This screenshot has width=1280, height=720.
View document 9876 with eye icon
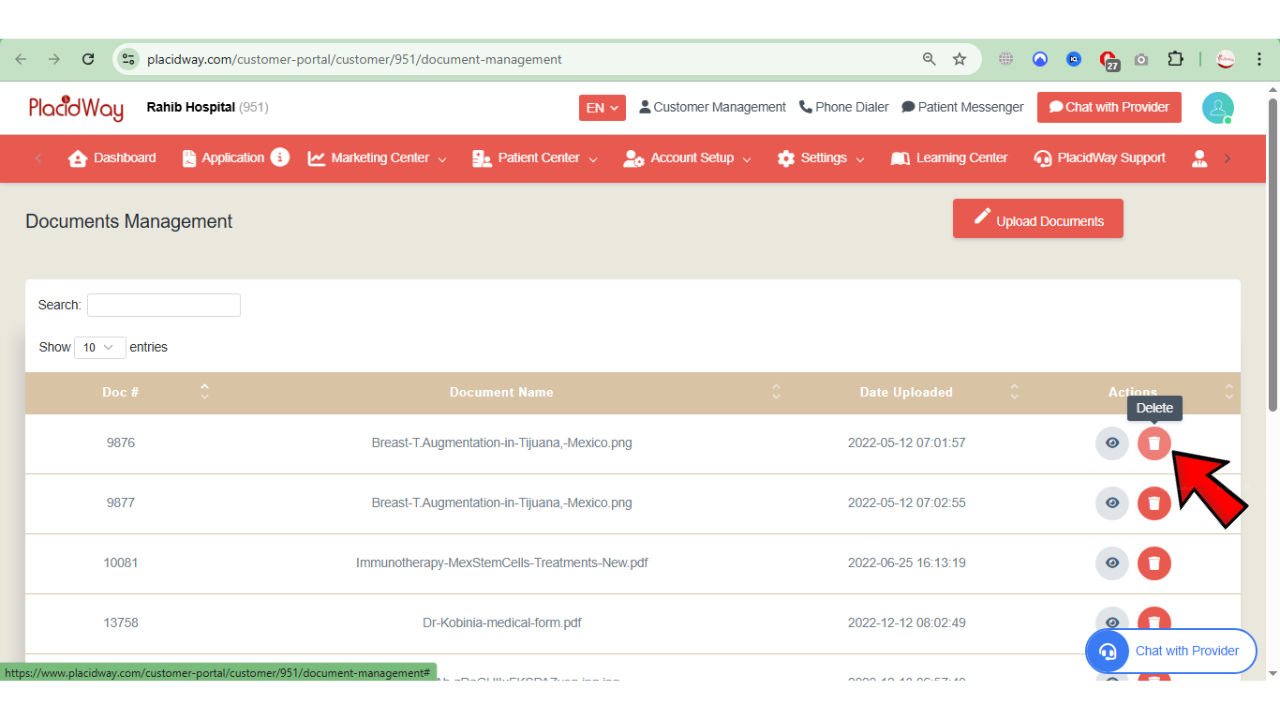pos(1112,443)
